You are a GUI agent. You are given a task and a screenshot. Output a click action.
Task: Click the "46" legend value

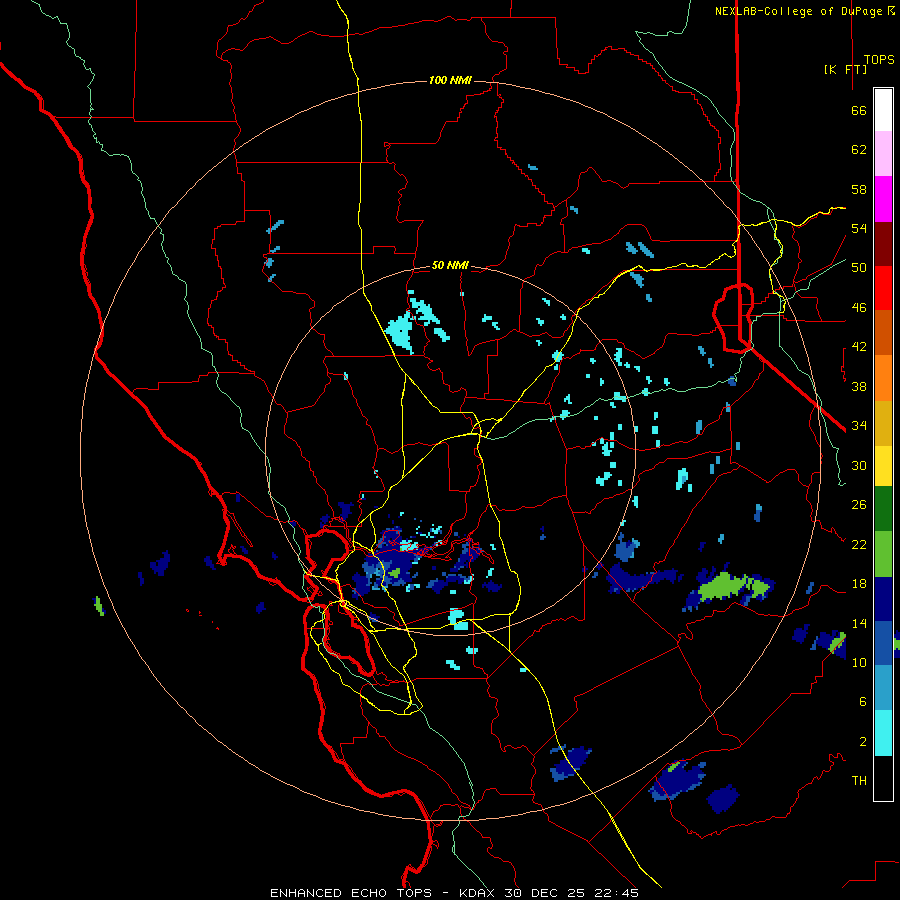(x=859, y=307)
